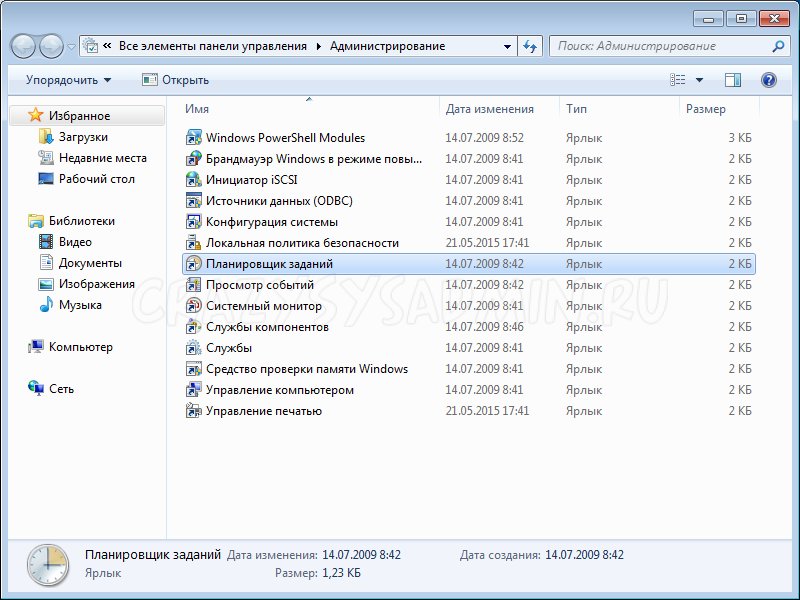This screenshot has width=800, height=600.
Task: Open the Упорядочить dropdown menu
Action: click(x=68, y=80)
